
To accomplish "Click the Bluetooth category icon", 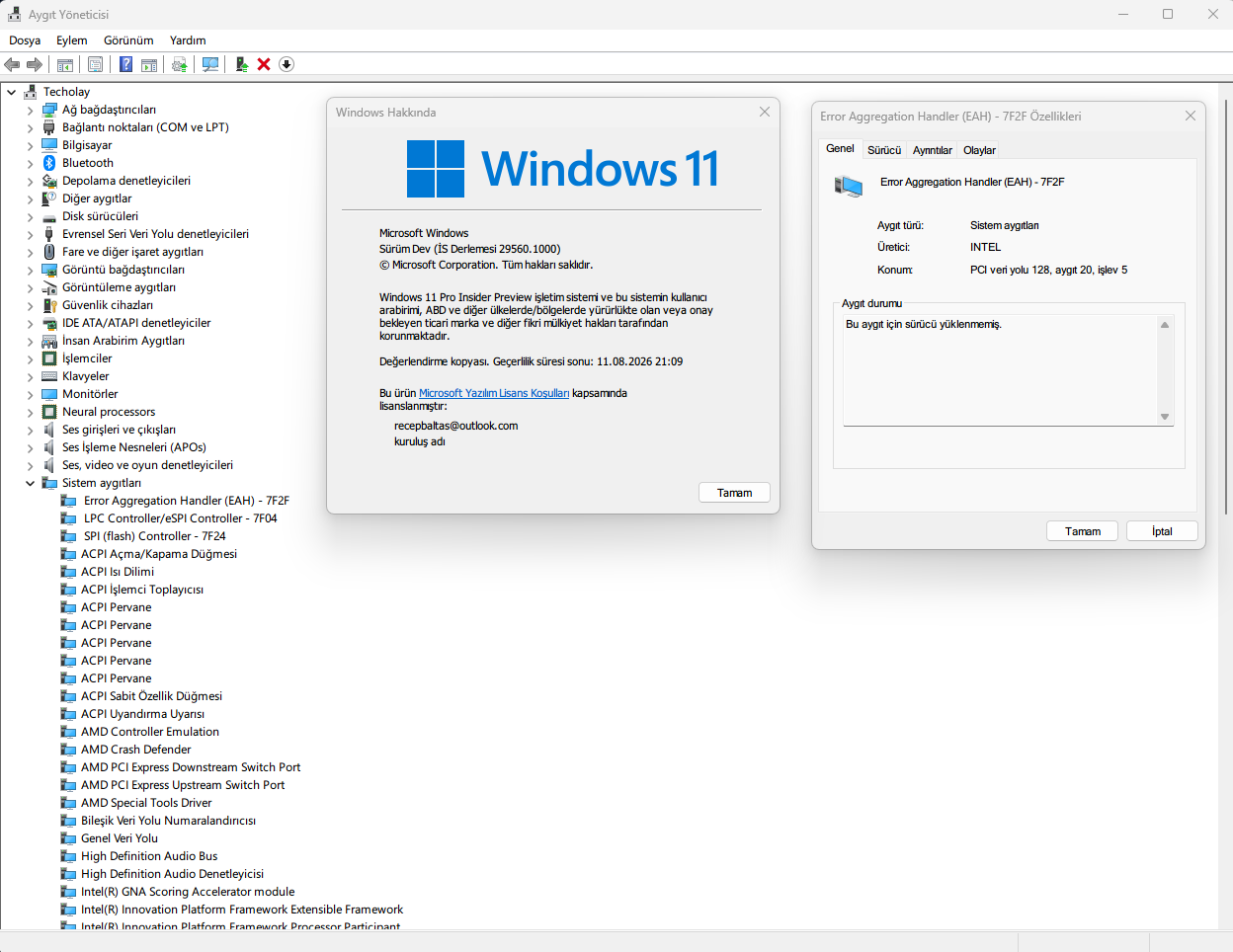I will (49, 163).
